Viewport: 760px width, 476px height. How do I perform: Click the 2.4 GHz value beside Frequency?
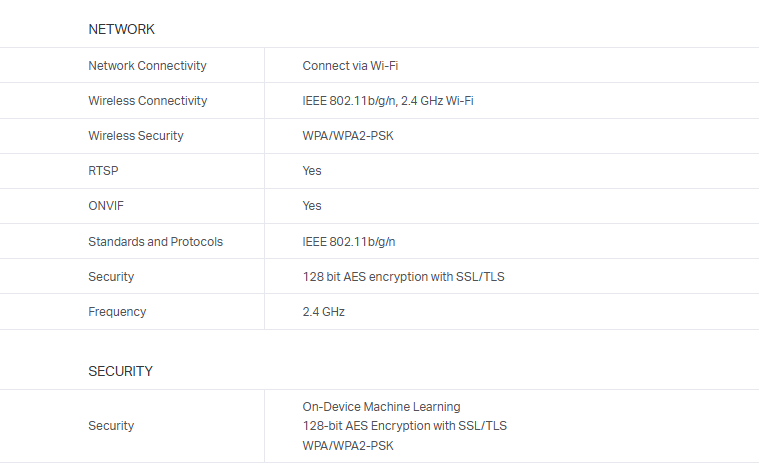(x=324, y=312)
